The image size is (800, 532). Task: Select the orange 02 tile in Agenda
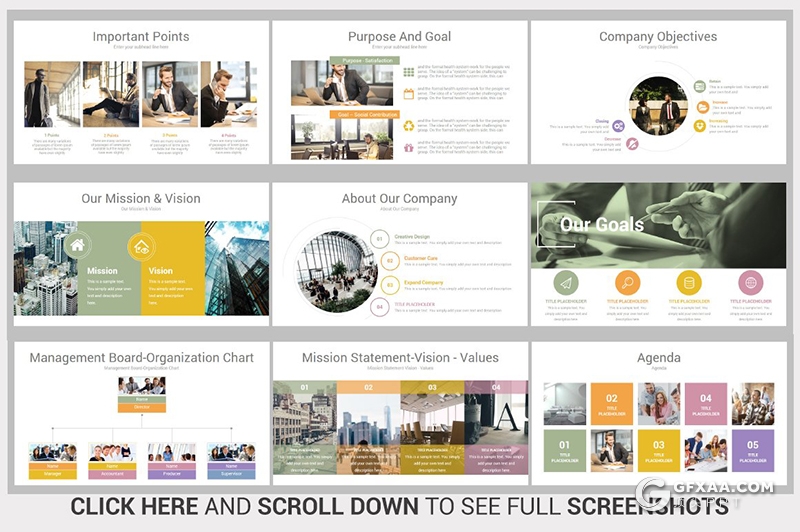611,403
